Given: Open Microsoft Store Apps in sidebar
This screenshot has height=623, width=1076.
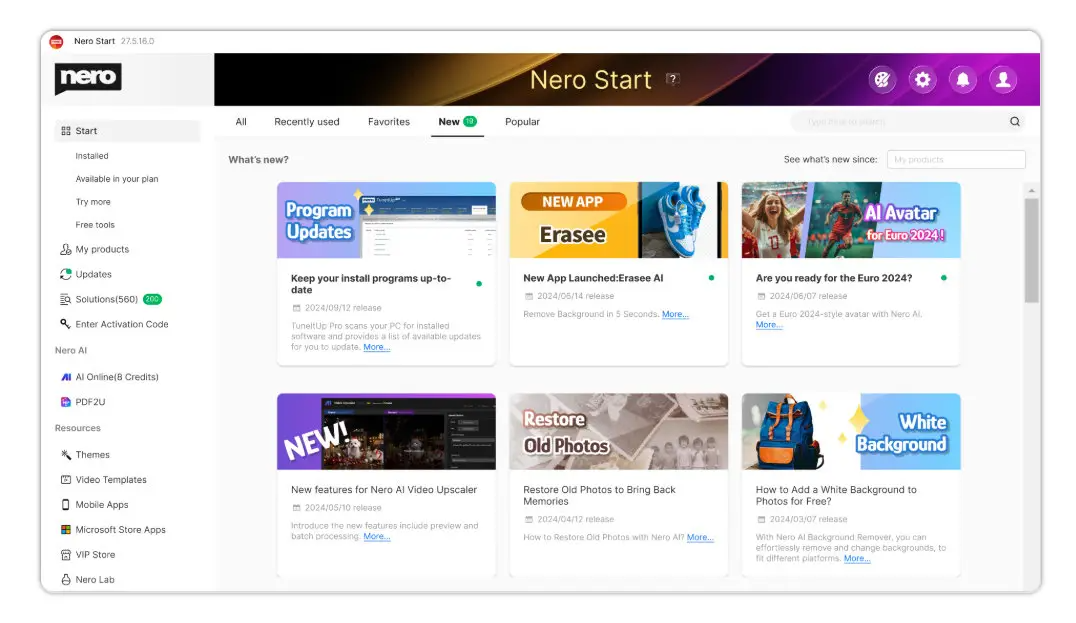Looking at the screenshot, I should click(120, 530).
